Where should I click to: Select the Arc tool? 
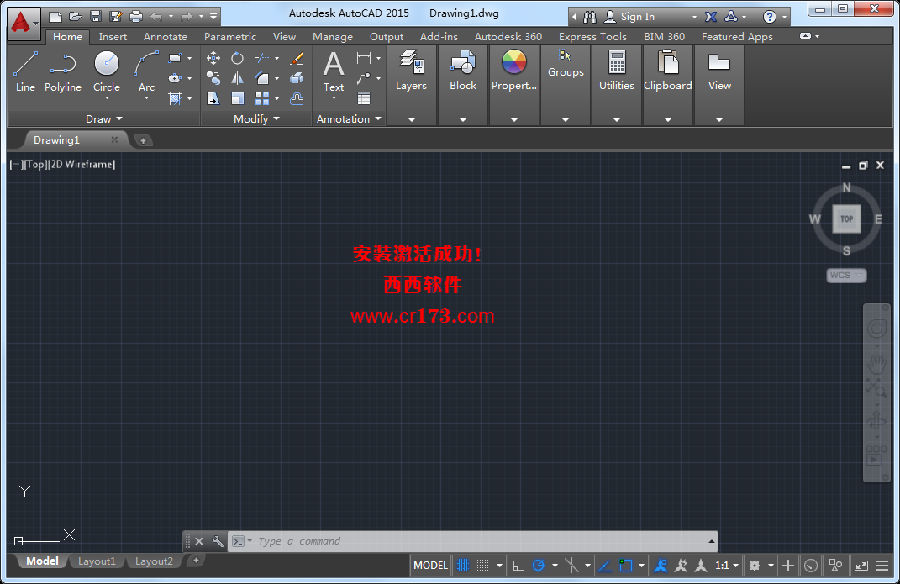click(x=146, y=71)
